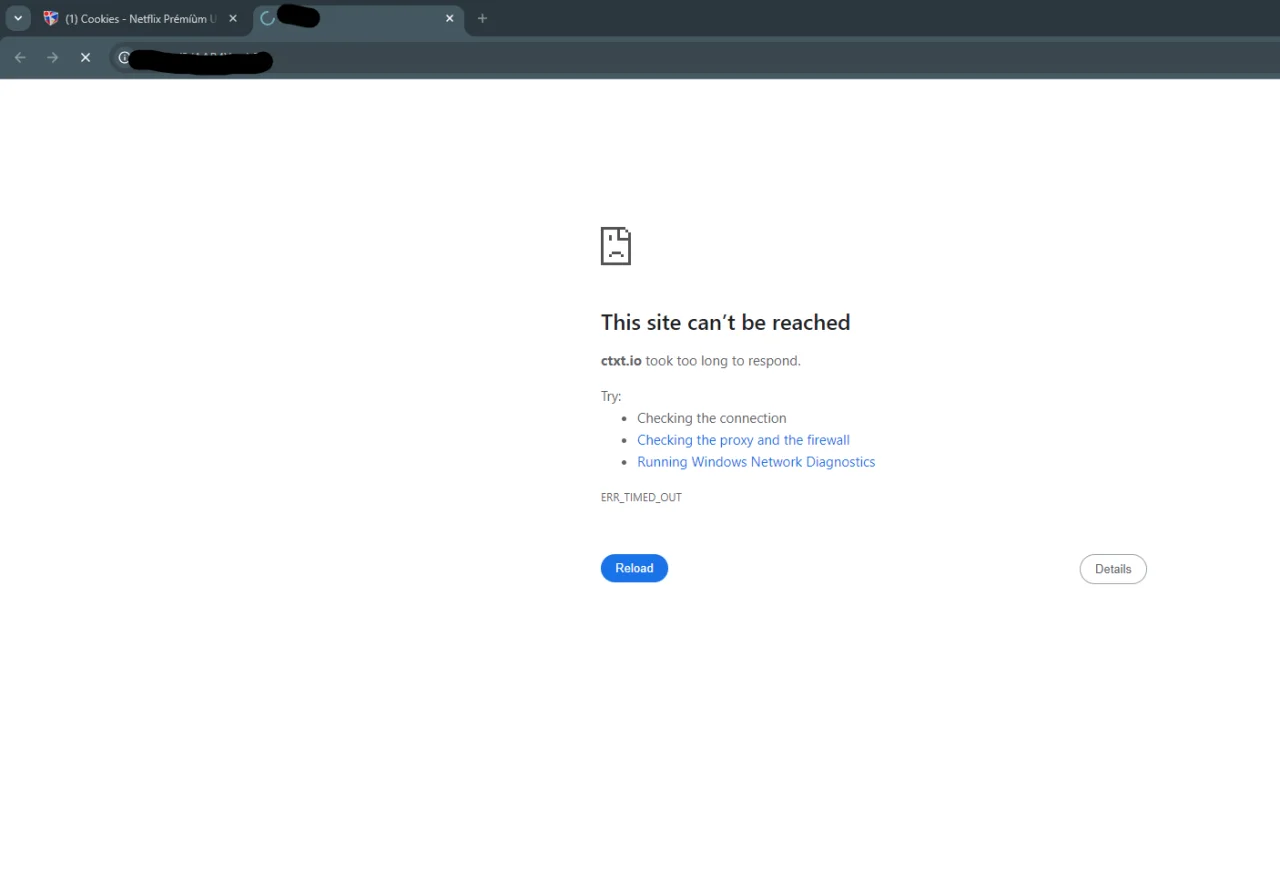This screenshot has height=874, width=1280.
Task: Open the Details button
Action: (x=1113, y=569)
